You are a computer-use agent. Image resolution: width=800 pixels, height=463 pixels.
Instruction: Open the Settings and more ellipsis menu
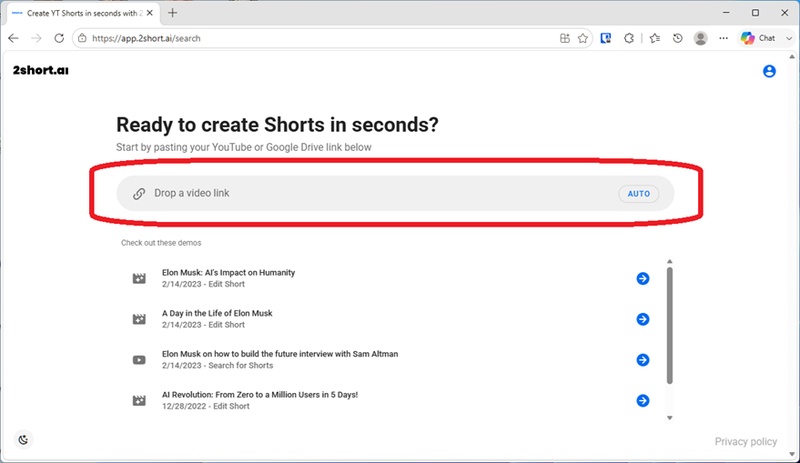723,38
